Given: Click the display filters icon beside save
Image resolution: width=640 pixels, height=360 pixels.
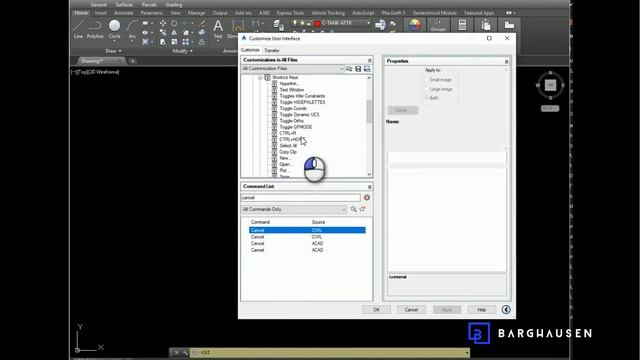Looking at the screenshot, I should point(367,69).
